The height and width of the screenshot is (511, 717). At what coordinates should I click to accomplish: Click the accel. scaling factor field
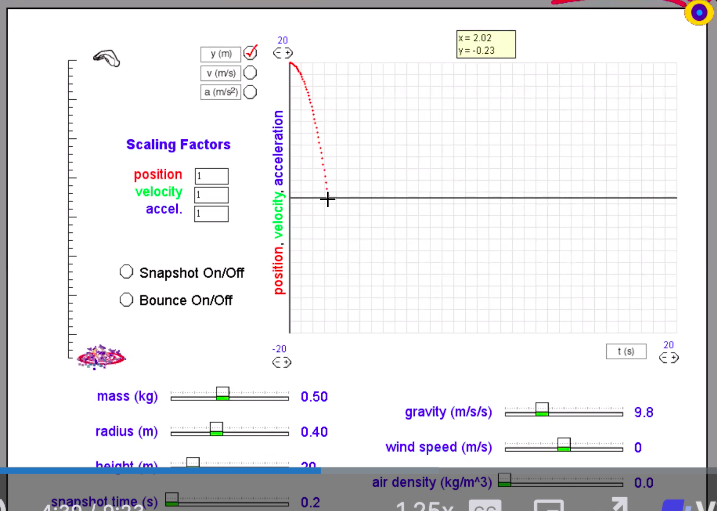[211, 213]
